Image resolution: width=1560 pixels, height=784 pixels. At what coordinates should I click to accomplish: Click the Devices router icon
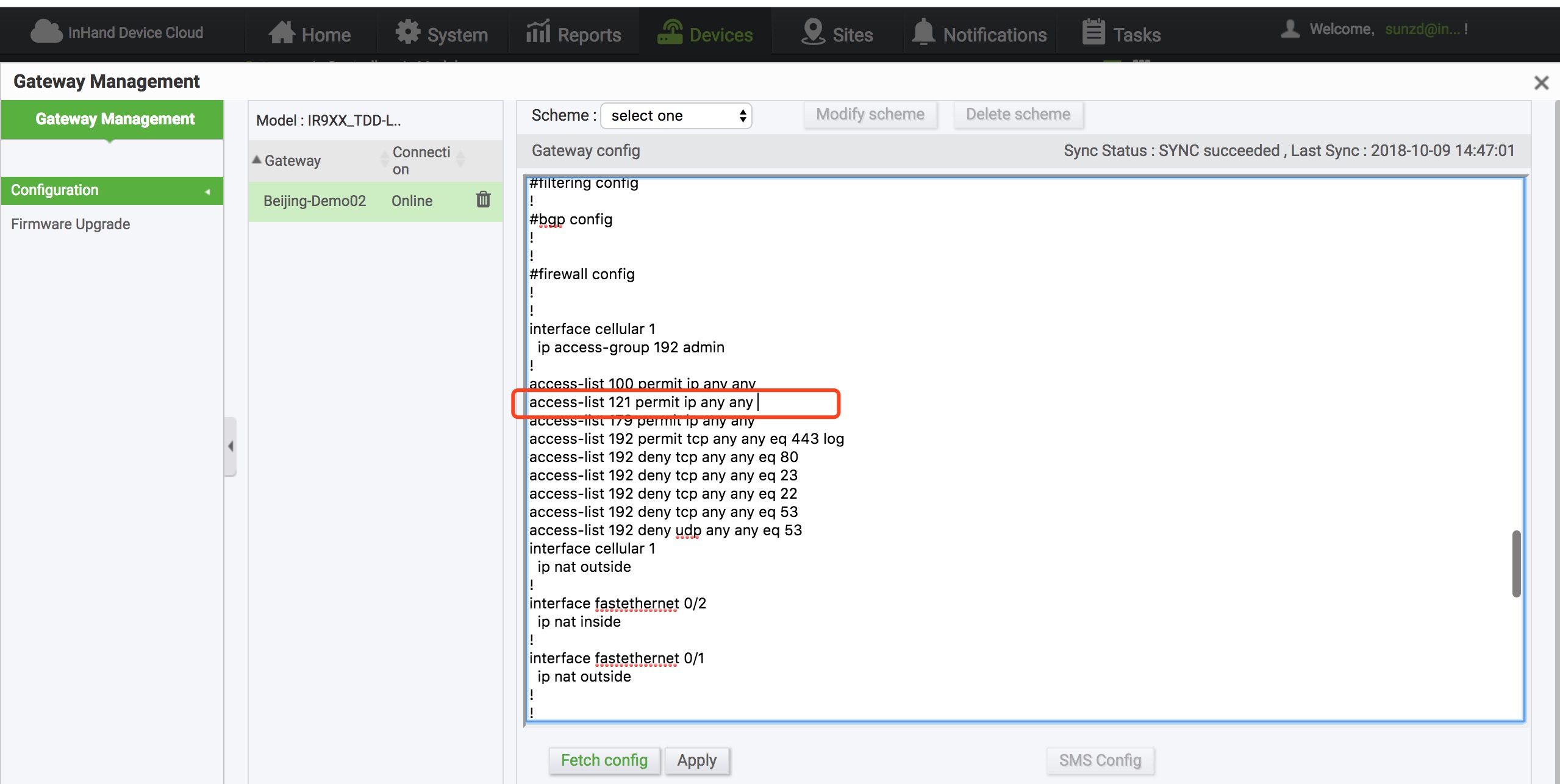pyautogui.click(x=670, y=32)
